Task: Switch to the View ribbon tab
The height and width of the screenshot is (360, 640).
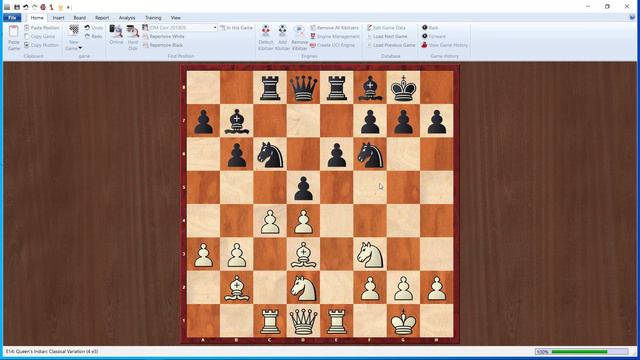Action: pos(176,18)
